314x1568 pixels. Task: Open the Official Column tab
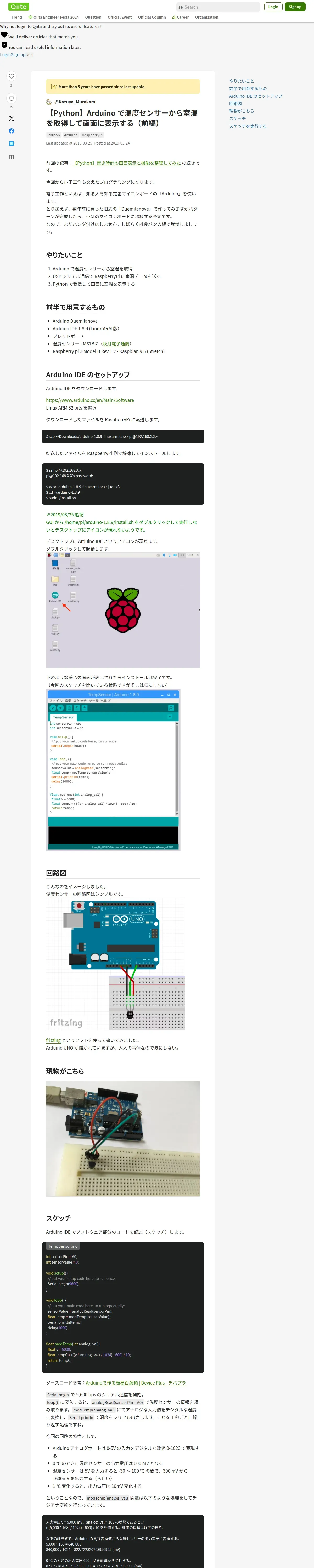click(x=152, y=17)
